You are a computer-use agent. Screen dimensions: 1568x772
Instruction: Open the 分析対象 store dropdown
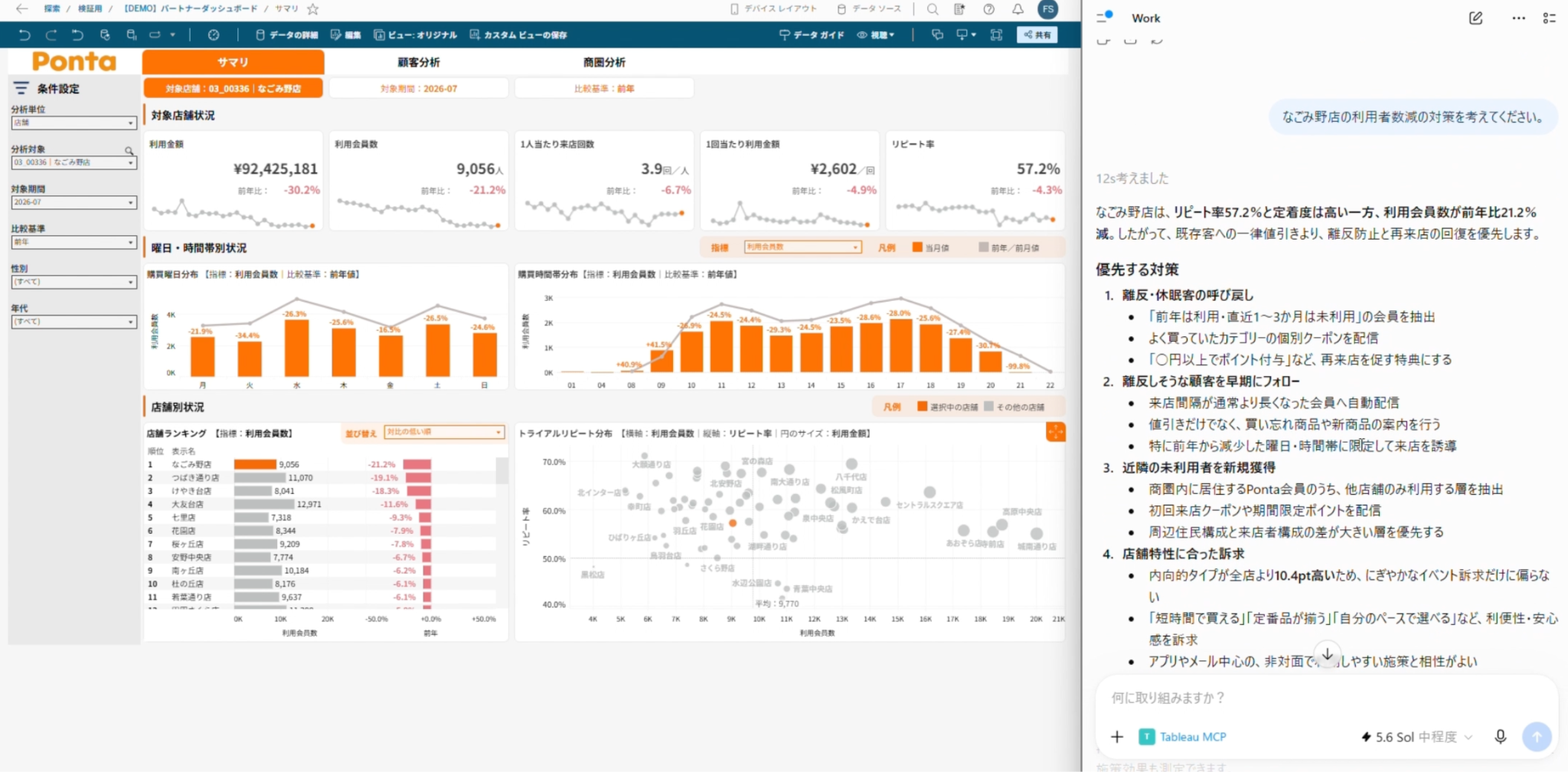point(73,162)
